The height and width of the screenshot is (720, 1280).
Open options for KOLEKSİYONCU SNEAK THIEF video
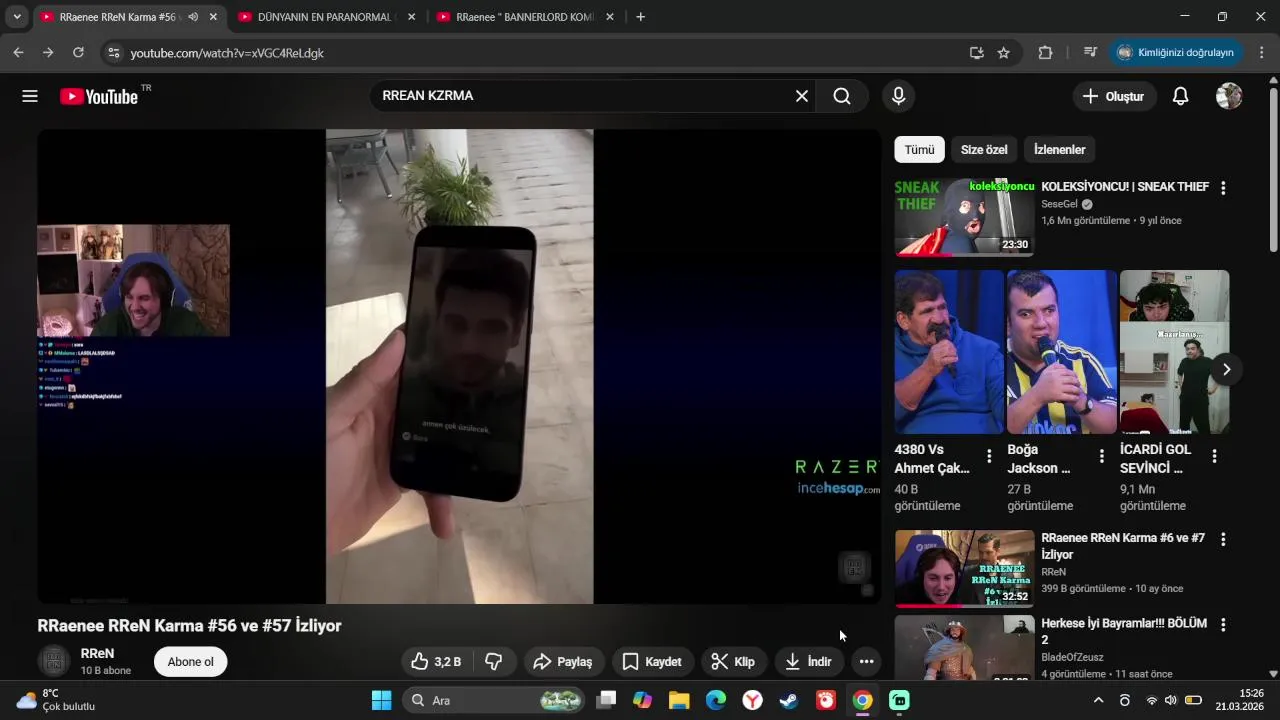(x=1222, y=188)
